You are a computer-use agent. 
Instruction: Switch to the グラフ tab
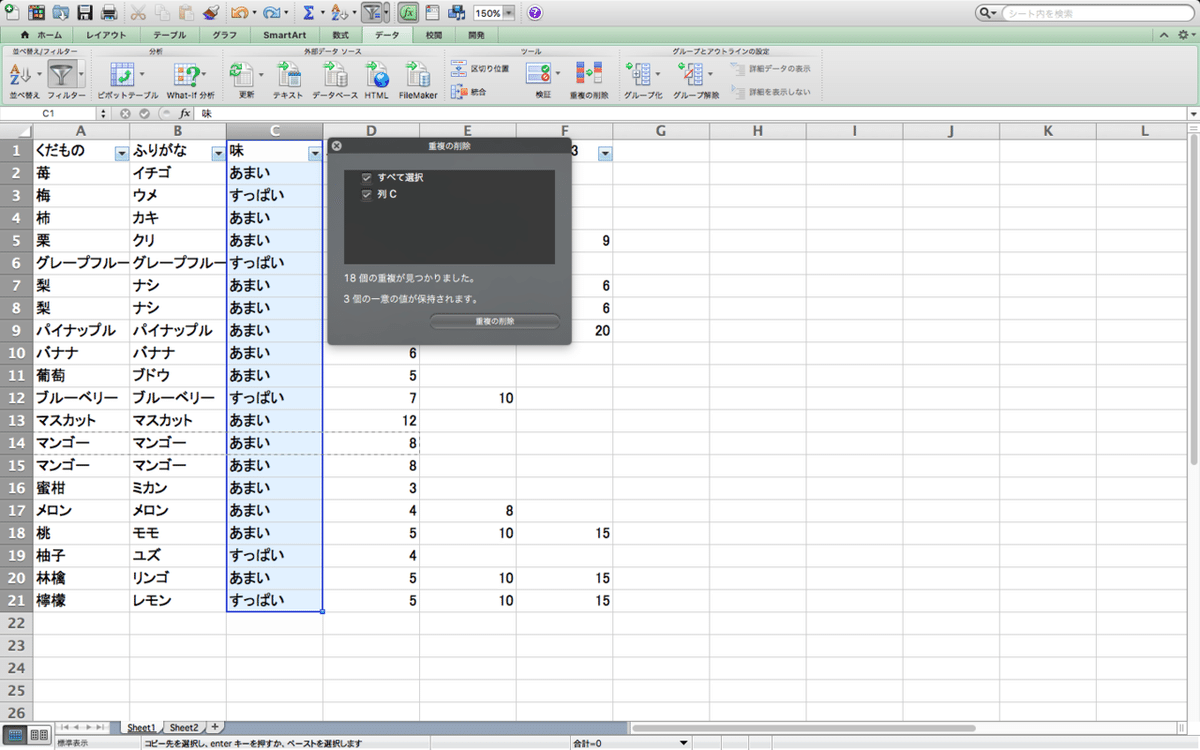click(224, 35)
